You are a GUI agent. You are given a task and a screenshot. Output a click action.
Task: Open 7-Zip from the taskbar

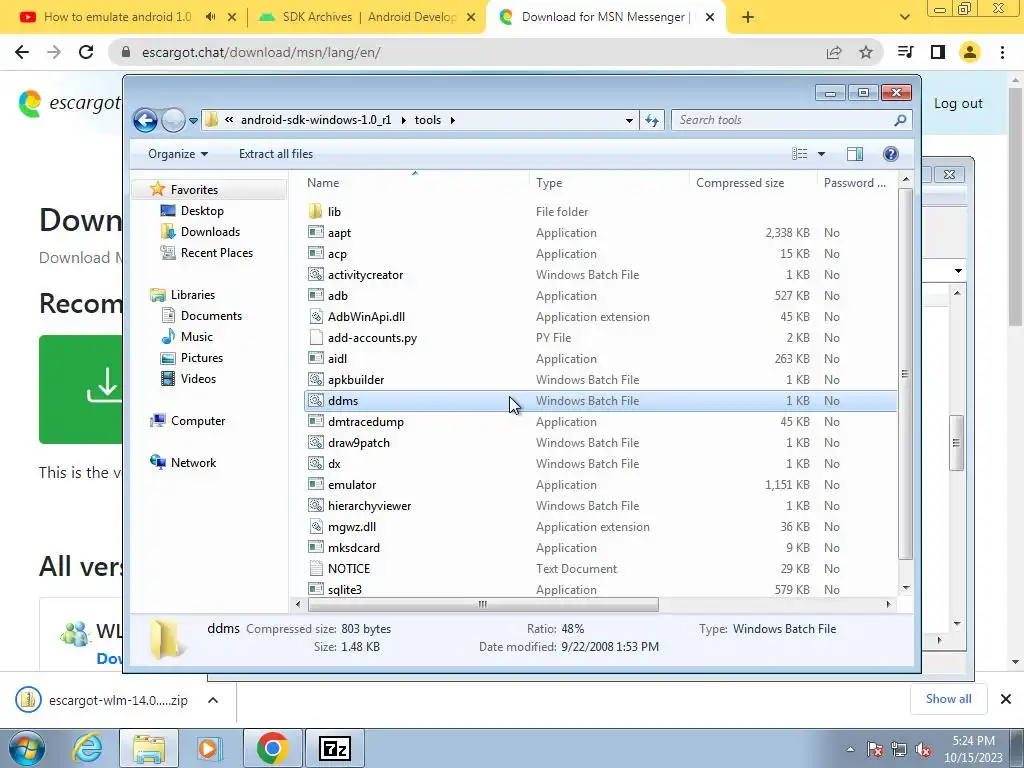(x=334, y=748)
